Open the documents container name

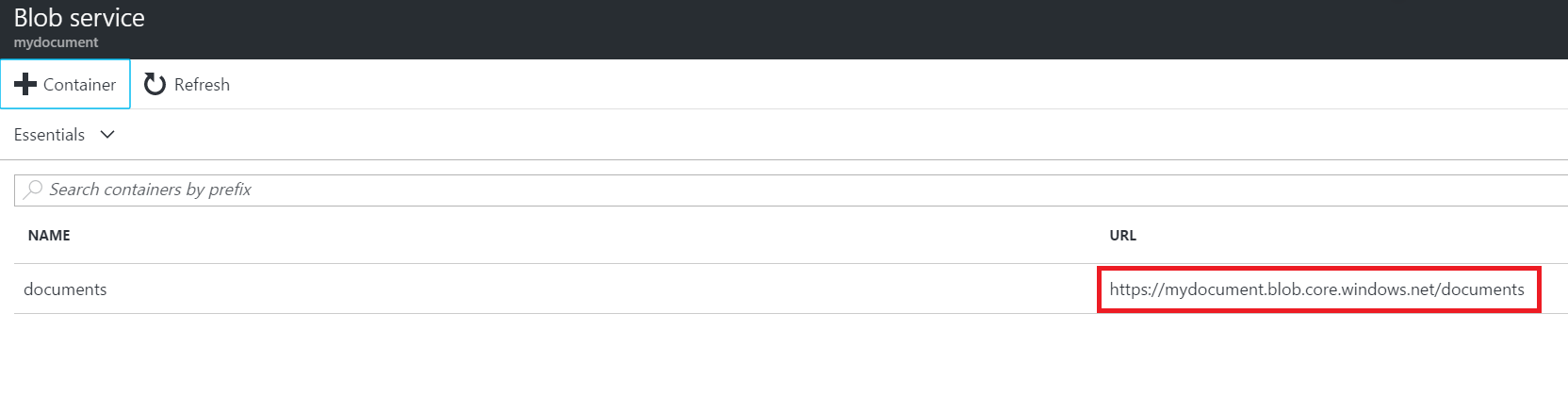(x=65, y=289)
